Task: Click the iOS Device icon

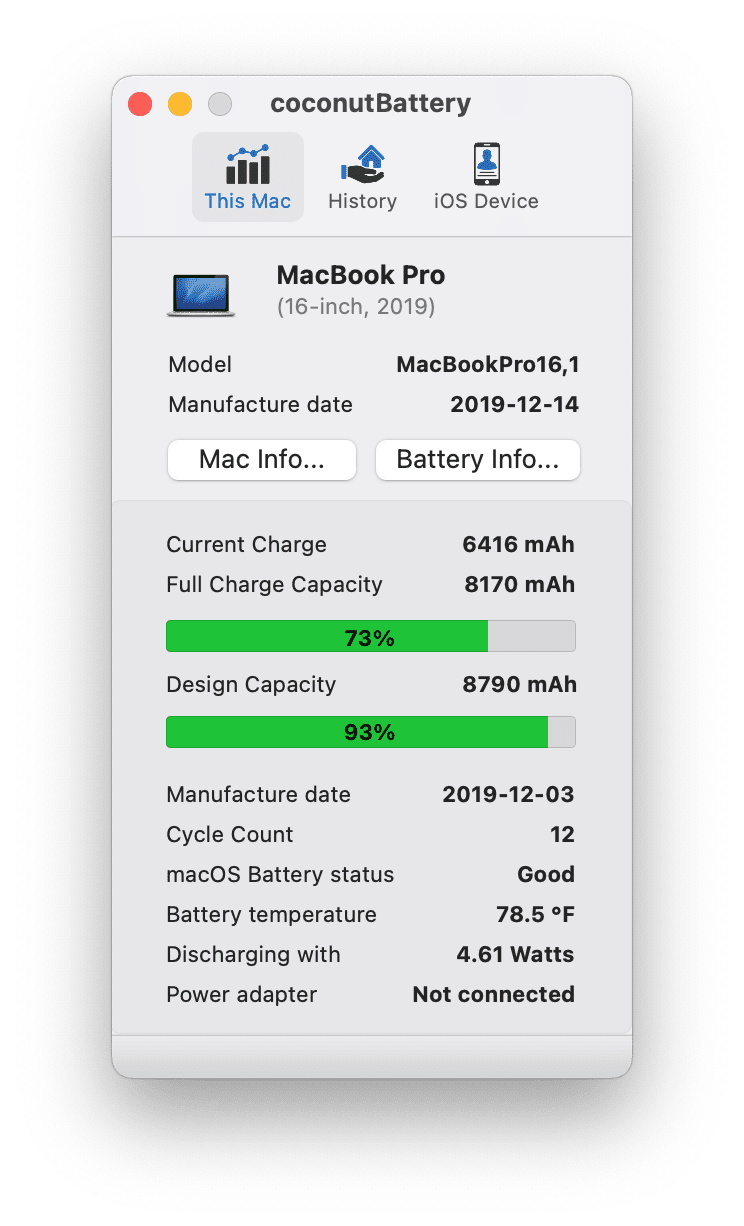Action: click(485, 176)
